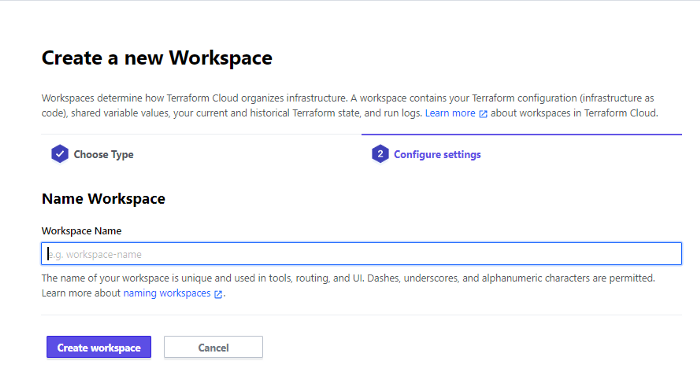Cancel the workspace creation
700x386 pixels.
[213, 347]
